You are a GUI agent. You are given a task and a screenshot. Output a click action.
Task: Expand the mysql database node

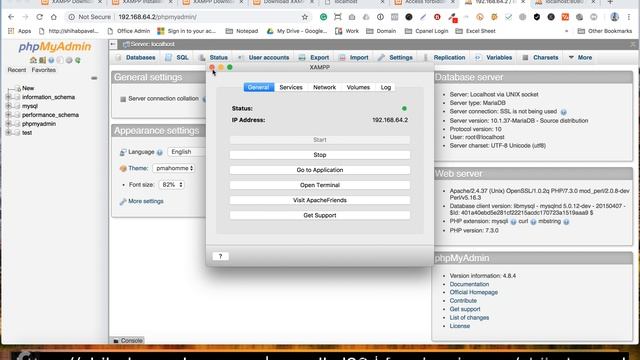pyautogui.click(x=8, y=106)
